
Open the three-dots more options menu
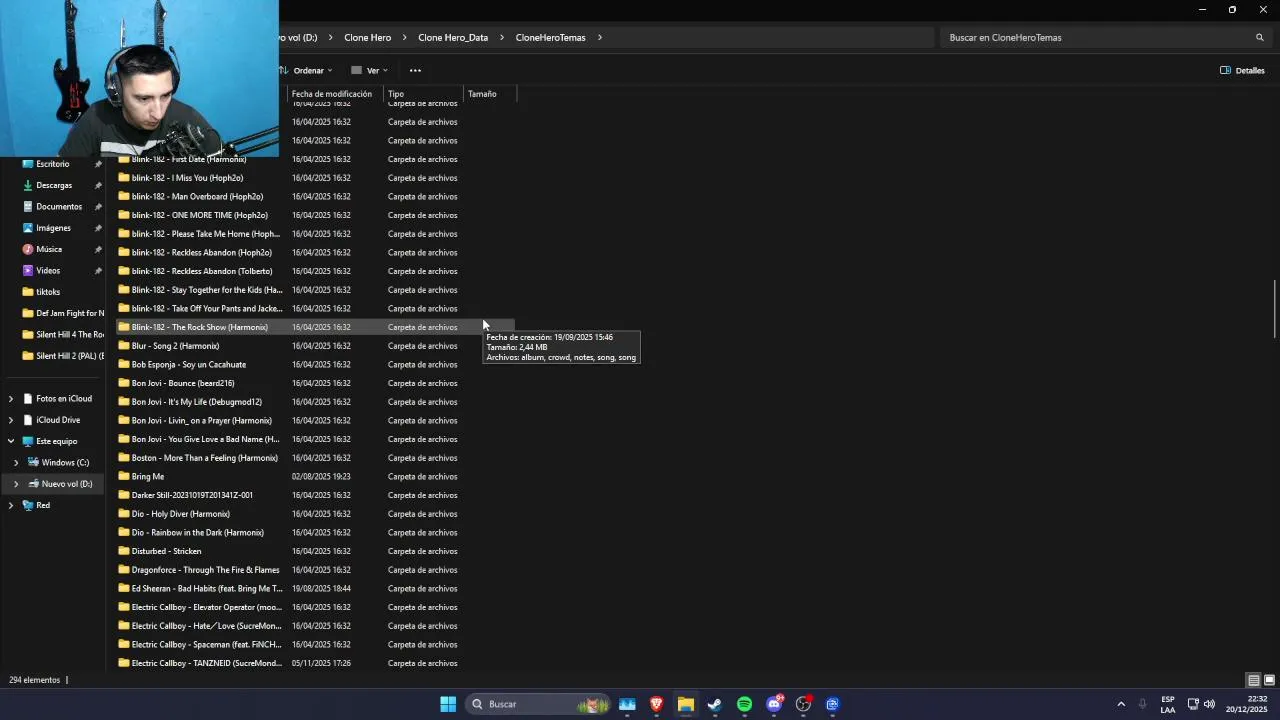point(415,70)
